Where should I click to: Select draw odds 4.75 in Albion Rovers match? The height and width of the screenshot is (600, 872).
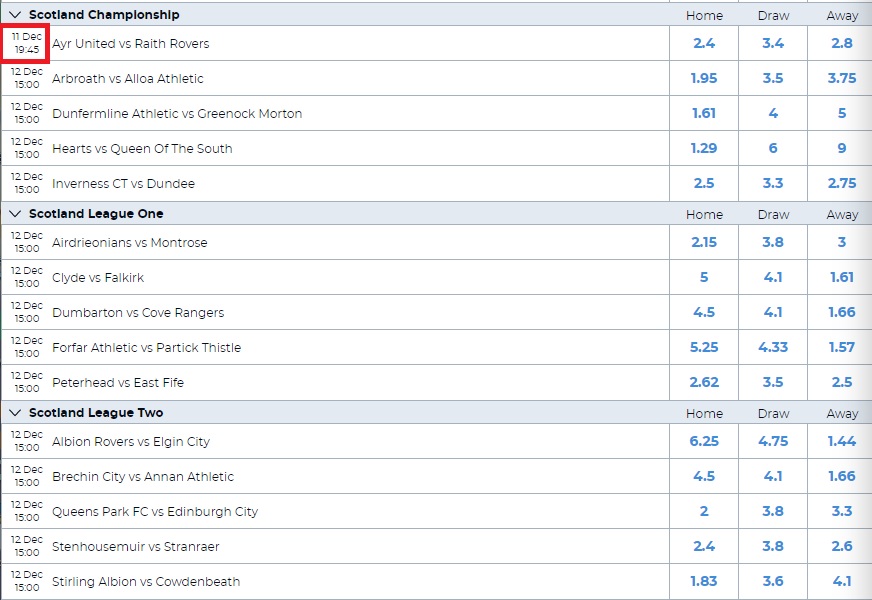tap(773, 442)
